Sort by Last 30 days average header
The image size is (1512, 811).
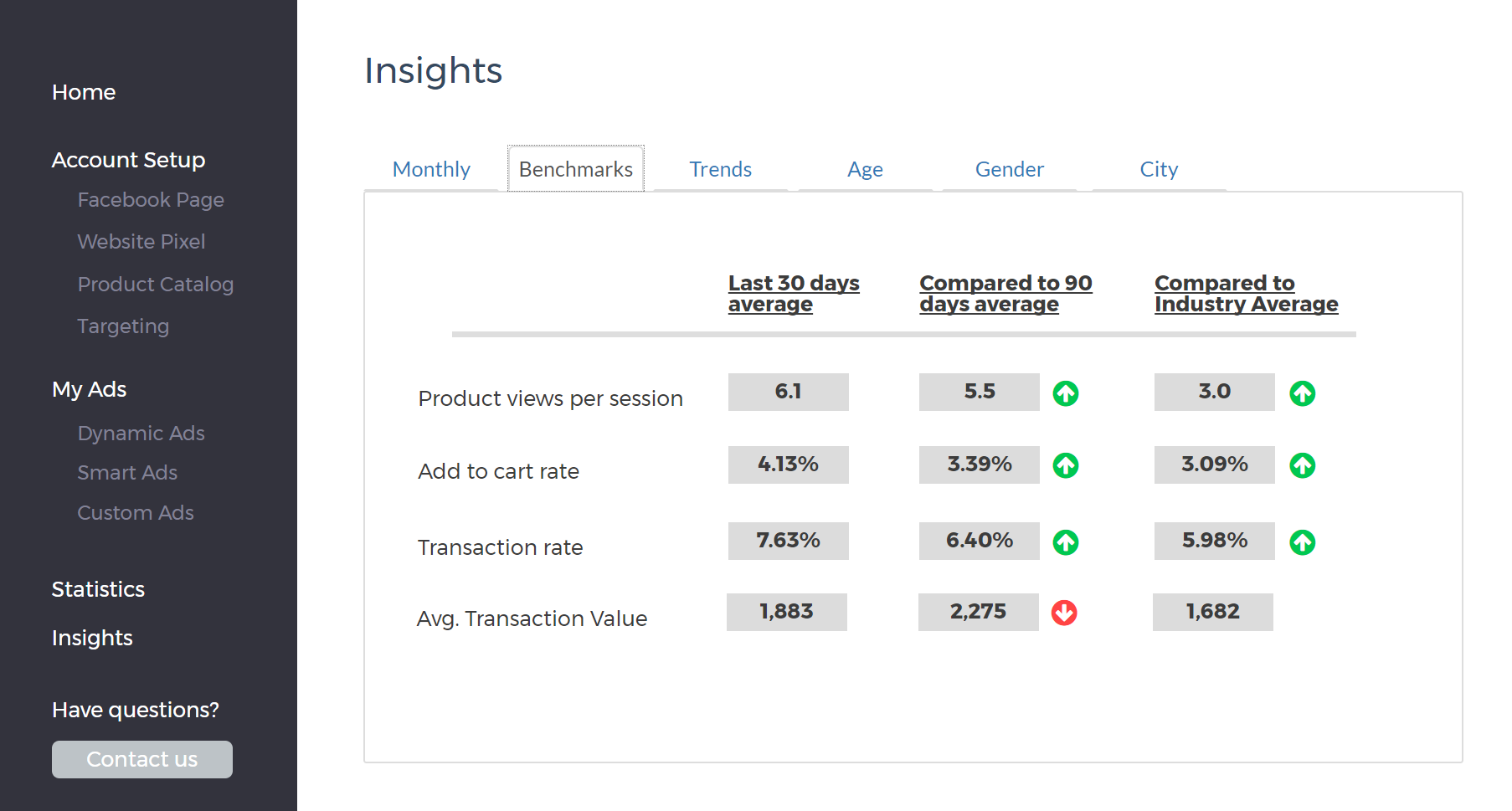[x=793, y=294]
